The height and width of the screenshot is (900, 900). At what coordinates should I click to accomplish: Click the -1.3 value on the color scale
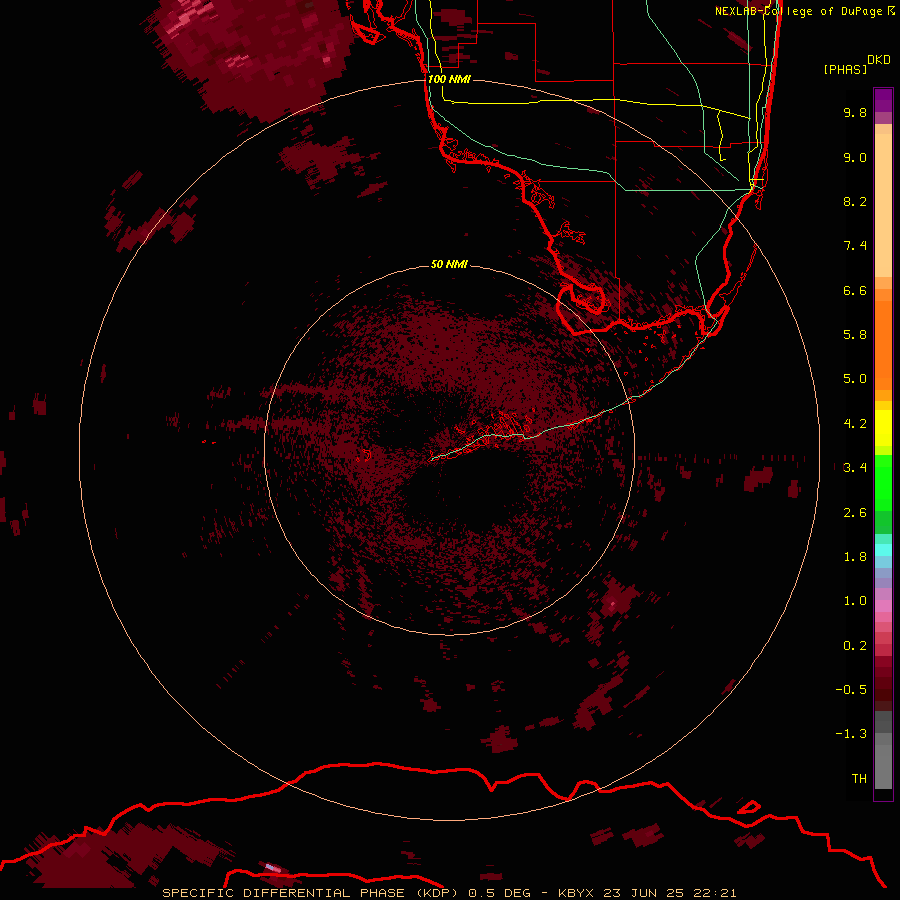point(851,734)
